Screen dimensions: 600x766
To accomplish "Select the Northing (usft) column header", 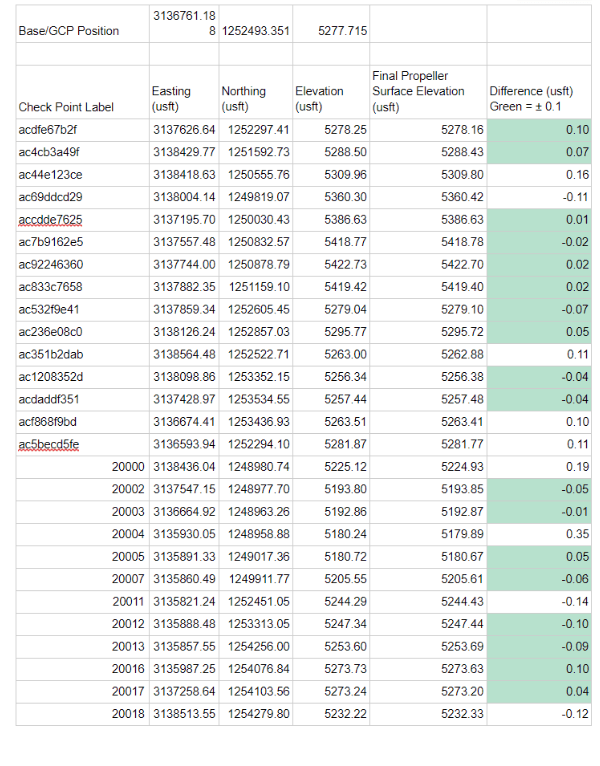I will (243, 99).
